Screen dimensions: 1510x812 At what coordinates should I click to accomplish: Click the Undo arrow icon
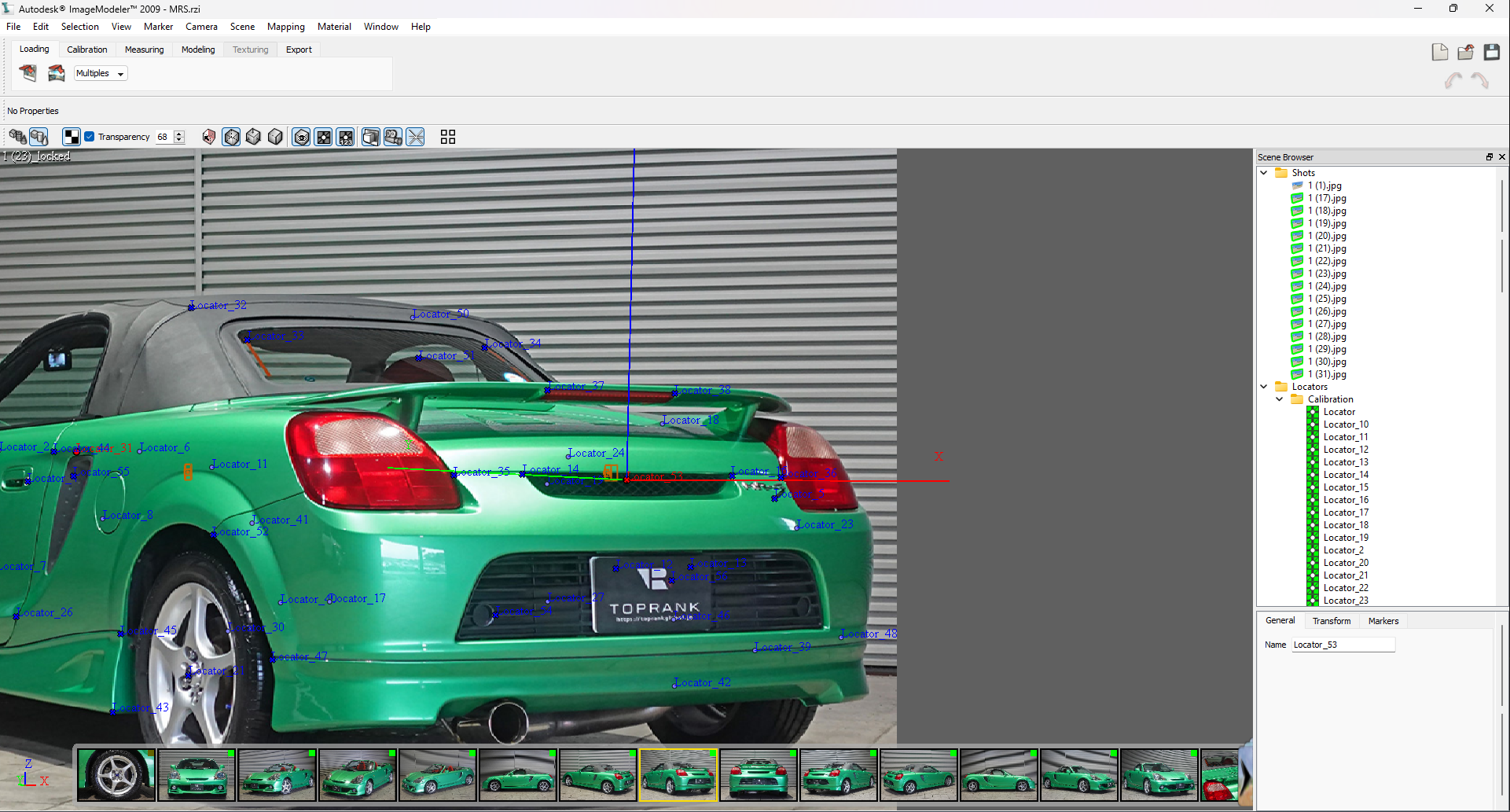pos(1453,80)
